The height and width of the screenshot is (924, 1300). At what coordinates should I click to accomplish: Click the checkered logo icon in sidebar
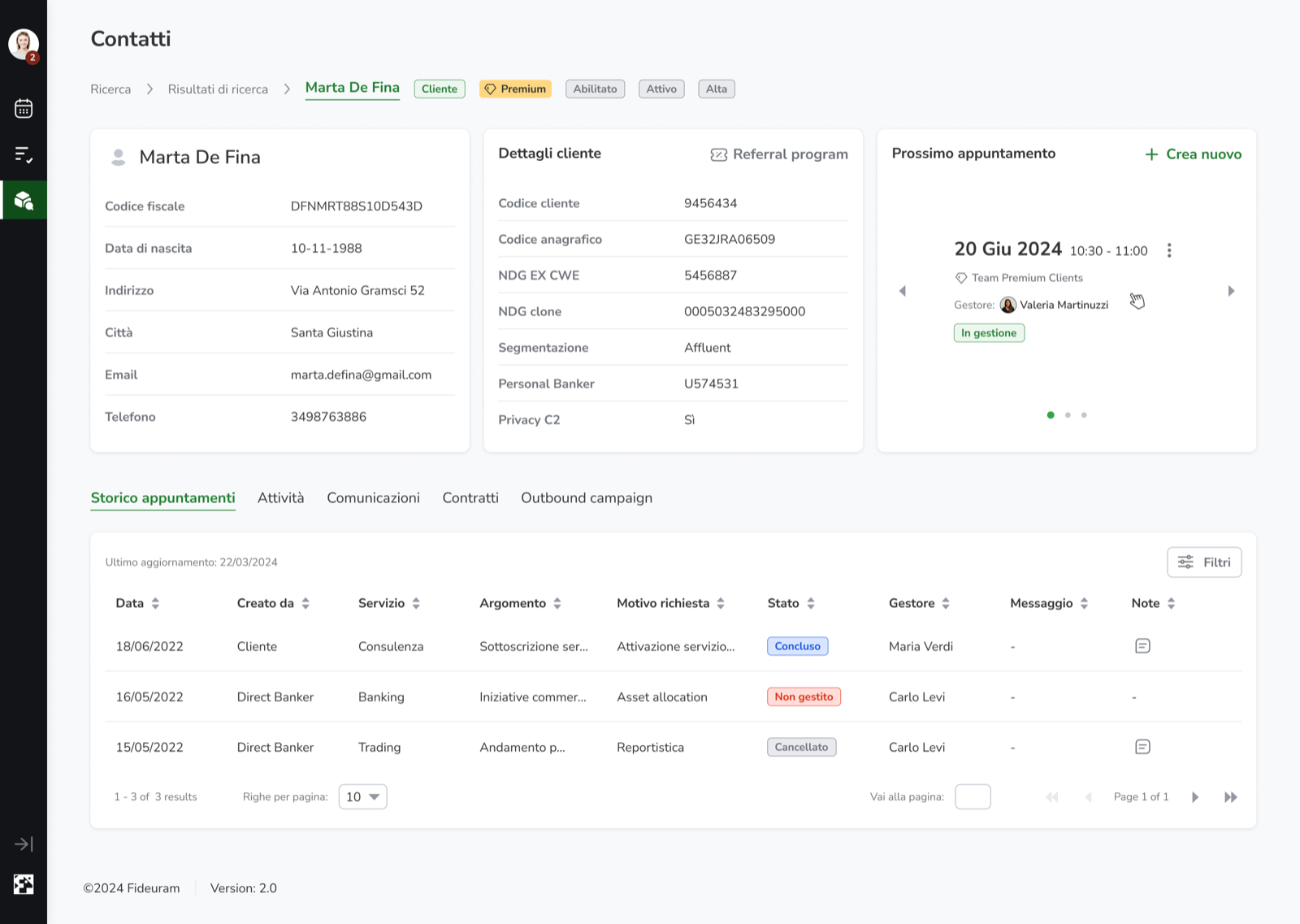click(24, 884)
